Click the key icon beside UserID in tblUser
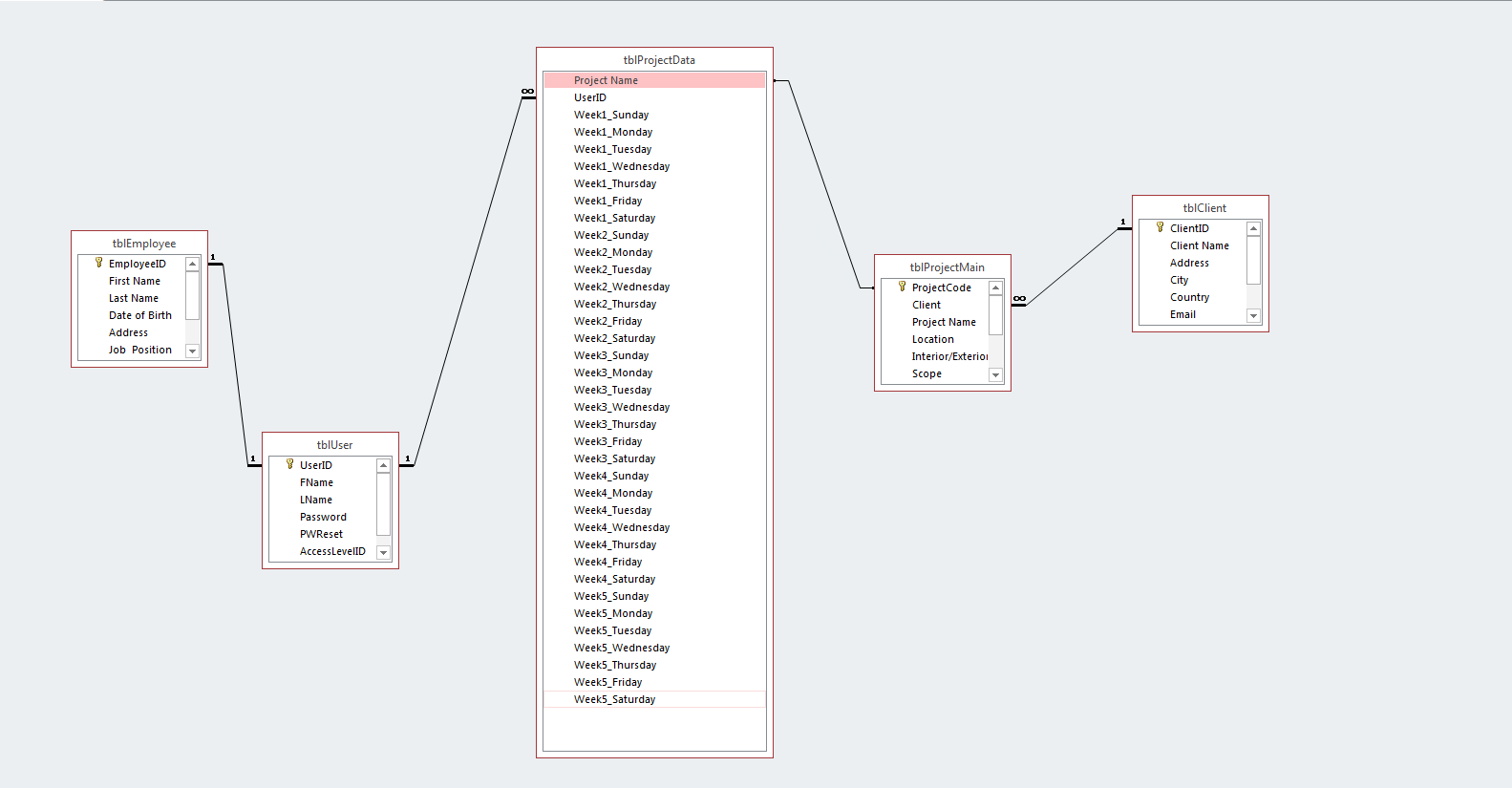 click(x=289, y=464)
